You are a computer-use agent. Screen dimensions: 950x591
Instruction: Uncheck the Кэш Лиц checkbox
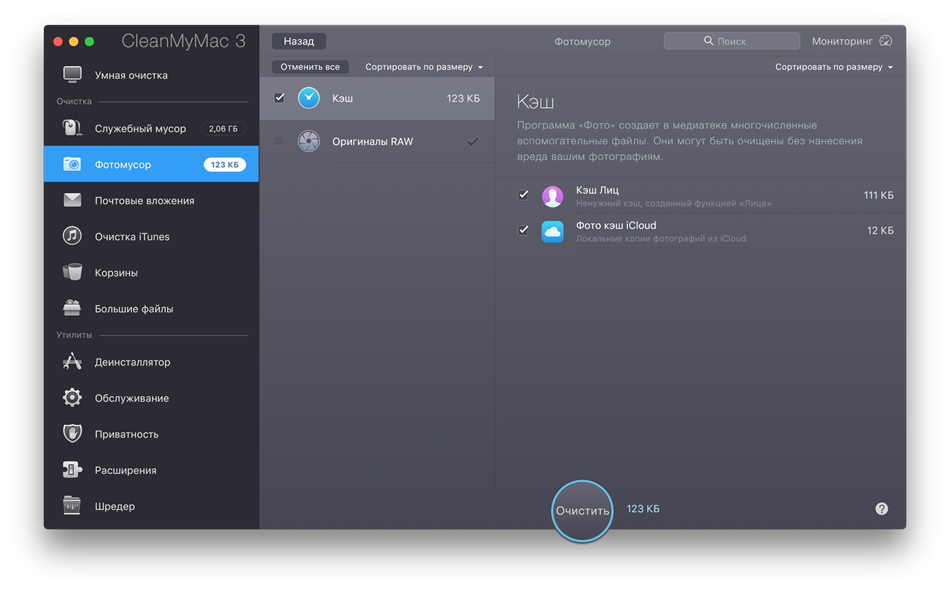tap(523, 195)
